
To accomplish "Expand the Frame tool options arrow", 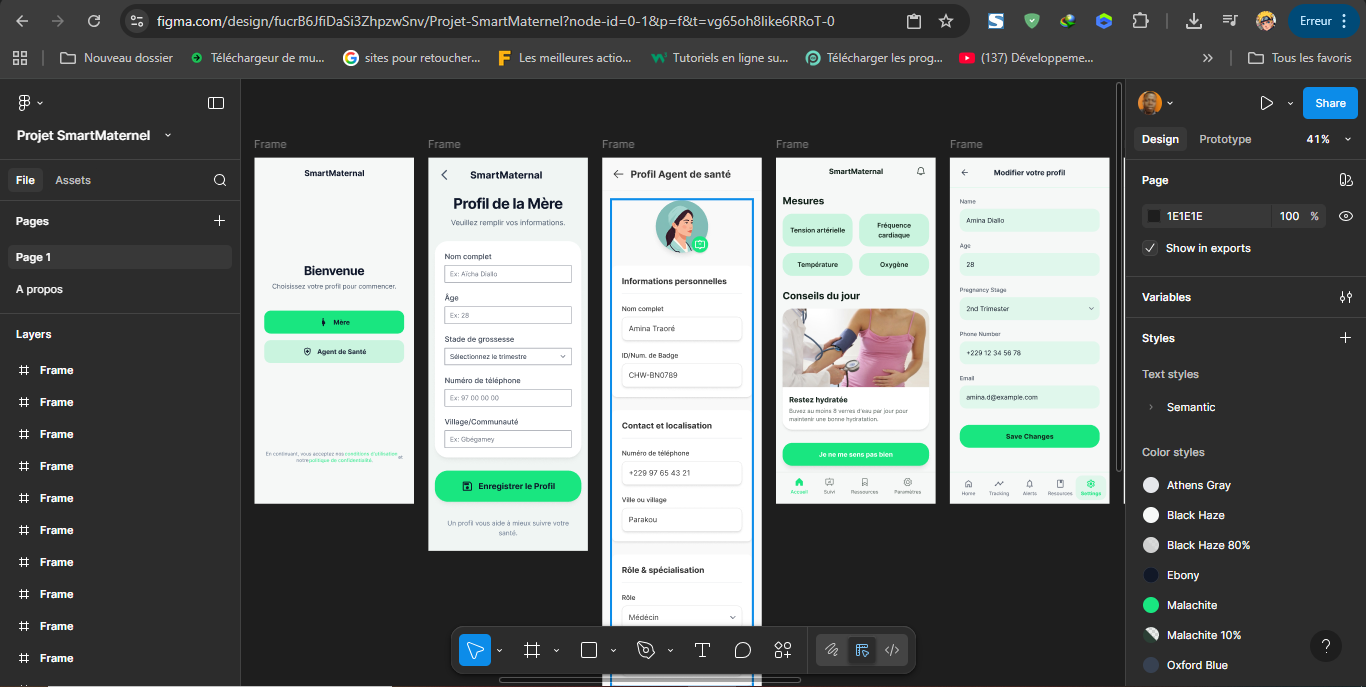I will pos(556,650).
